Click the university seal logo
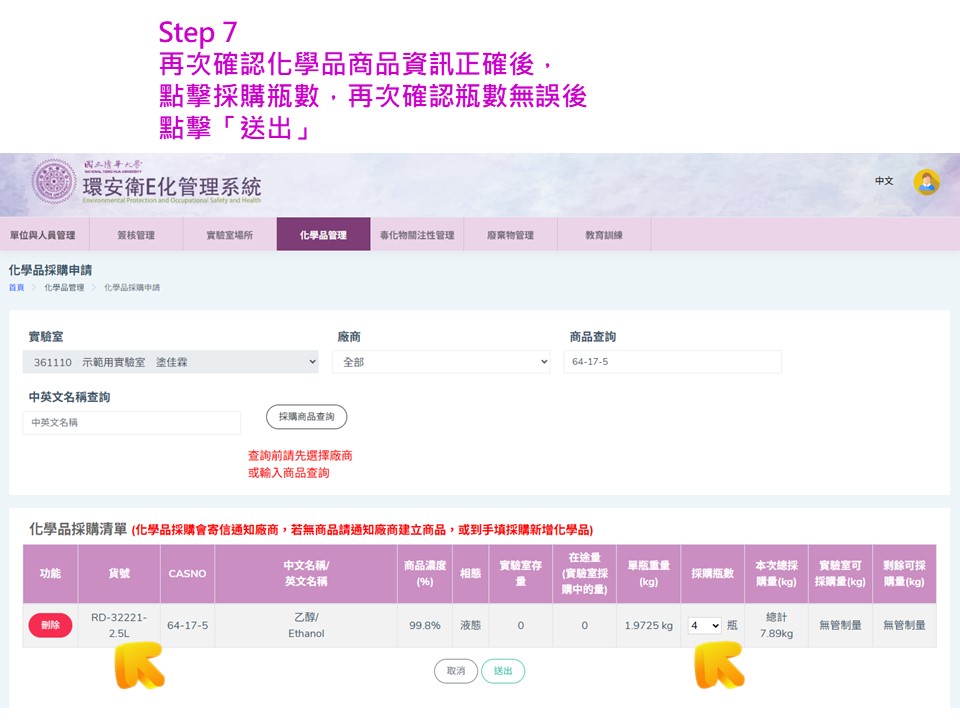Image resolution: width=960 pixels, height=720 pixels. pos(54,181)
